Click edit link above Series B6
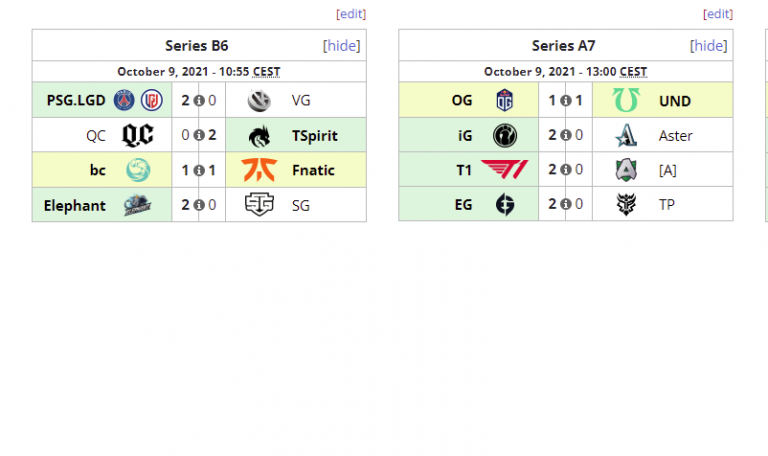This screenshot has width=768, height=456. click(x=351, y=14)
